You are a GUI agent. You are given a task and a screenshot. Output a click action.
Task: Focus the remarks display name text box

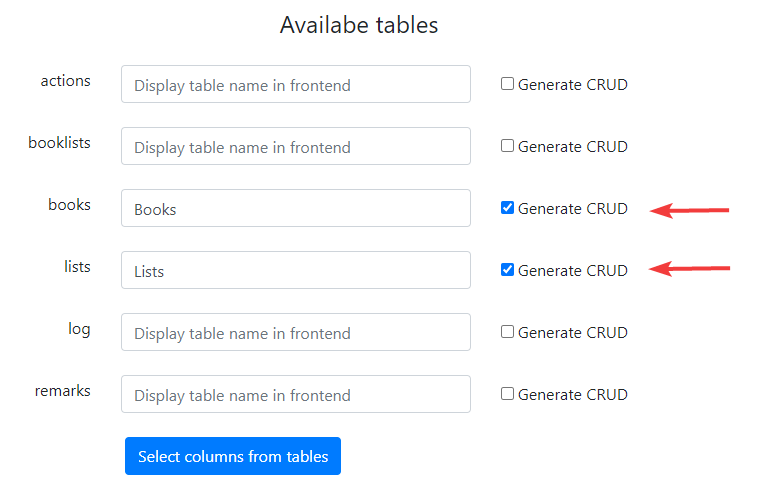pyautogui.click(x=295, y=395)
